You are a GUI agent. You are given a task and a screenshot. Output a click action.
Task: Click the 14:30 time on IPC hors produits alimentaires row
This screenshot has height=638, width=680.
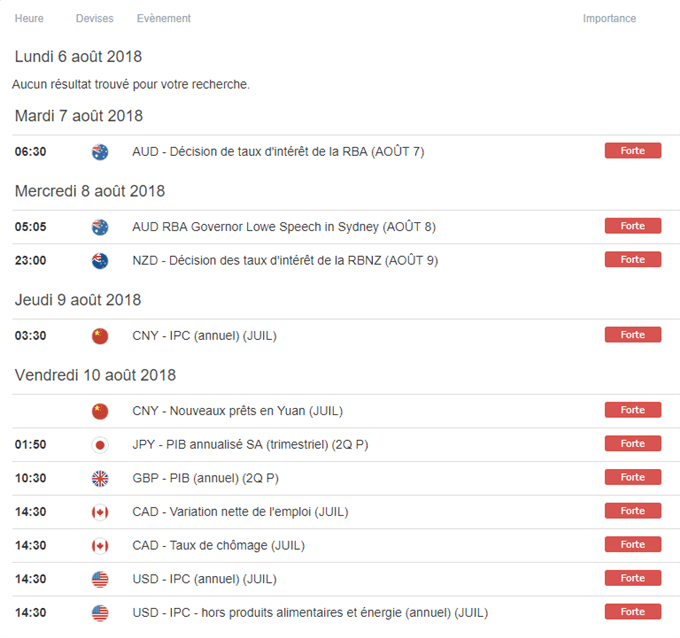click(x=30, y=612)
